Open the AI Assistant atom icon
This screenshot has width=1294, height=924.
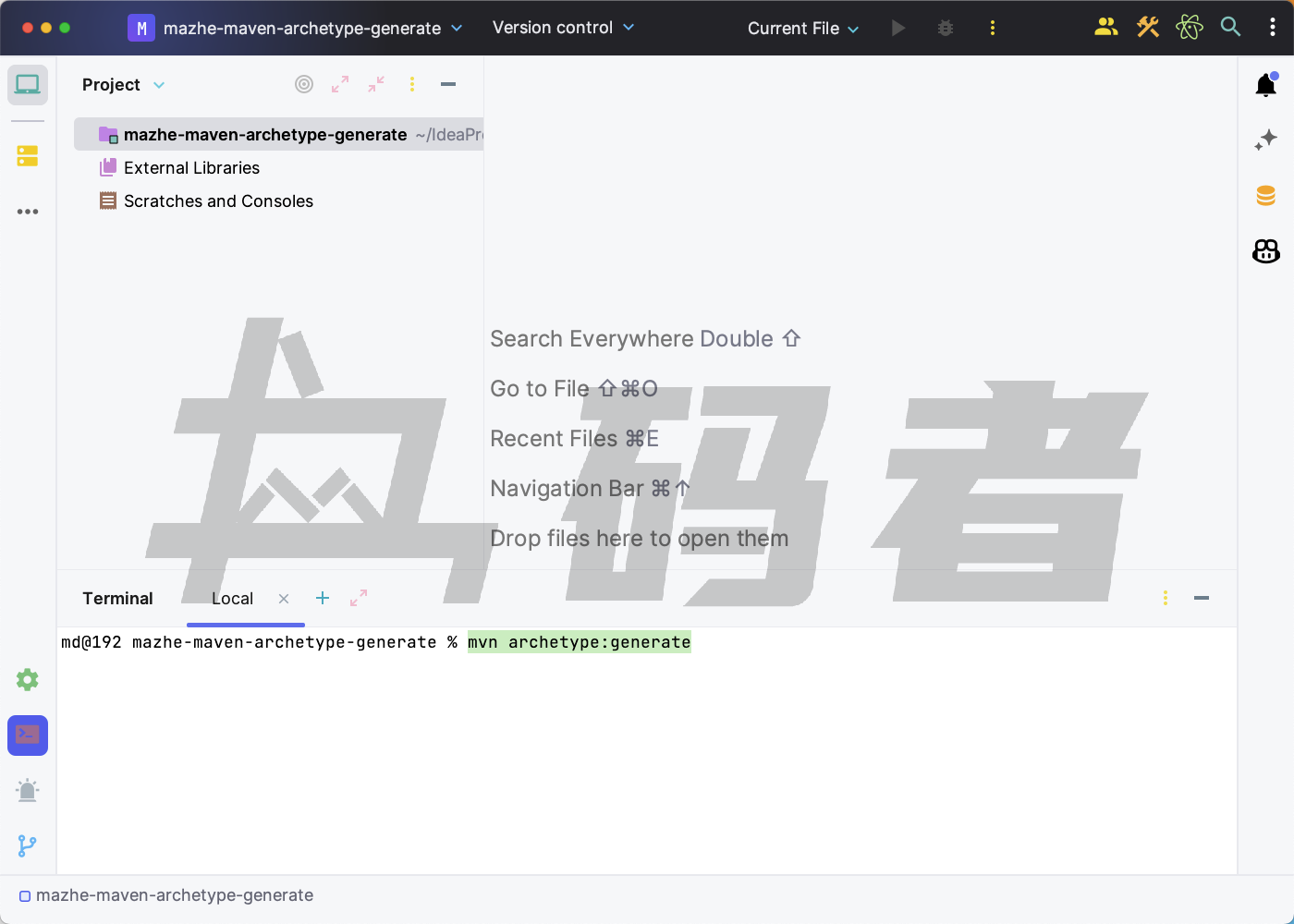(x=1190, y=28)
